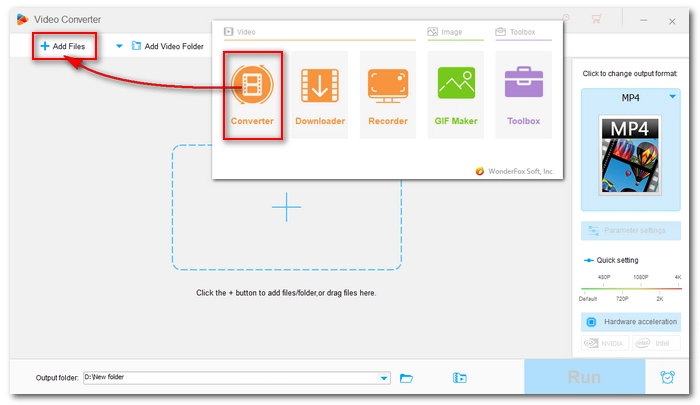Toggle Hardware acceleration
Viewport: 700px width, 405px height.
click(x=631, y=321)
